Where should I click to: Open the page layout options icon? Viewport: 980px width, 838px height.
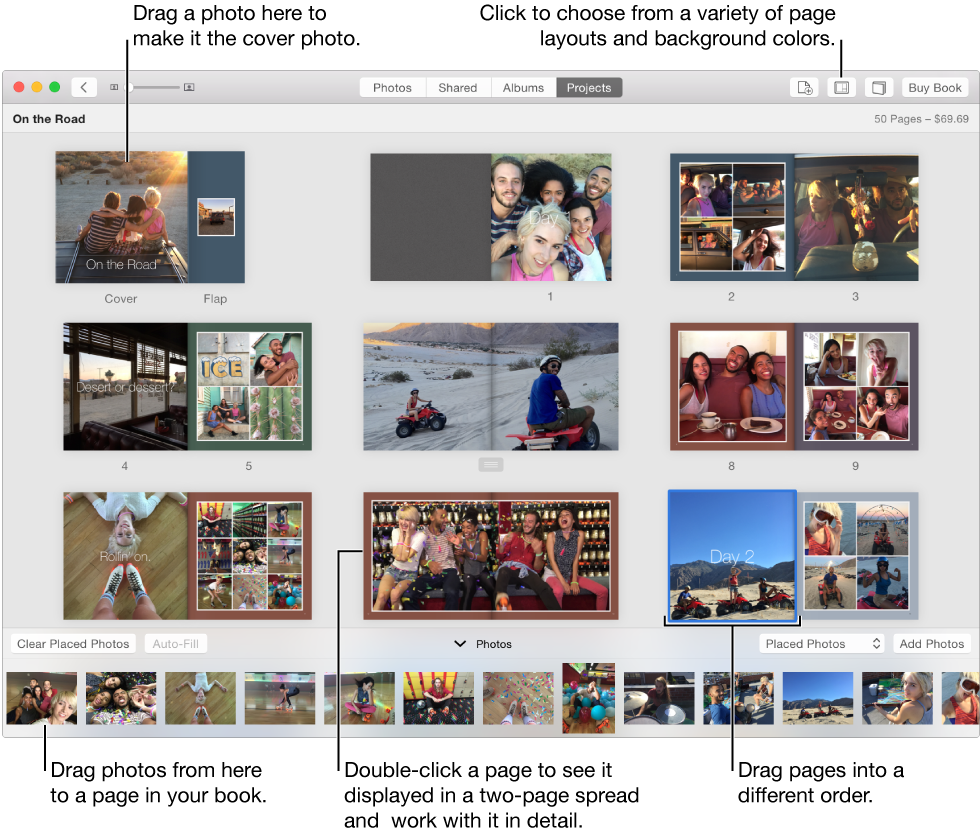coord(842,87)
